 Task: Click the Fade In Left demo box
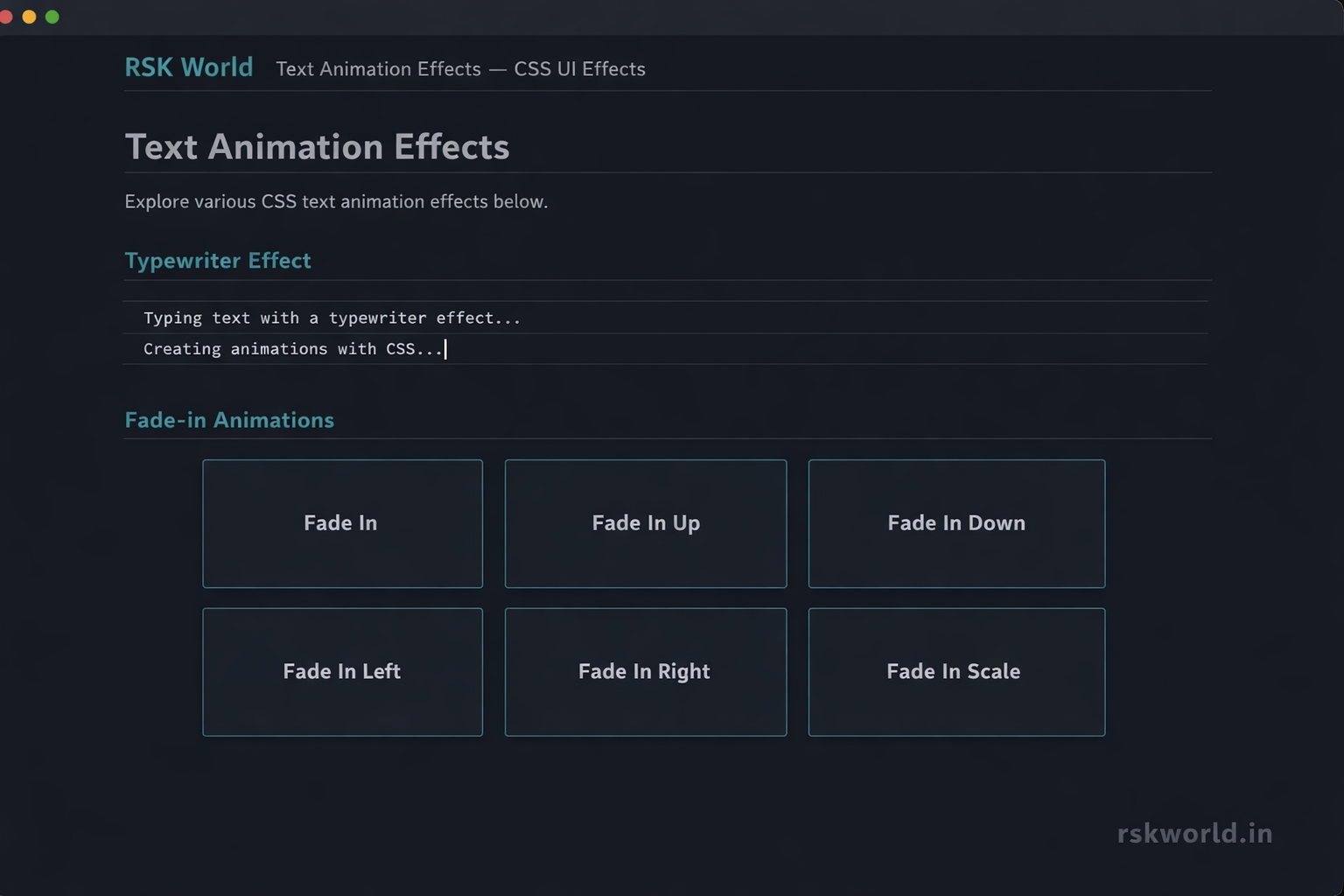[x=341, y=672]
